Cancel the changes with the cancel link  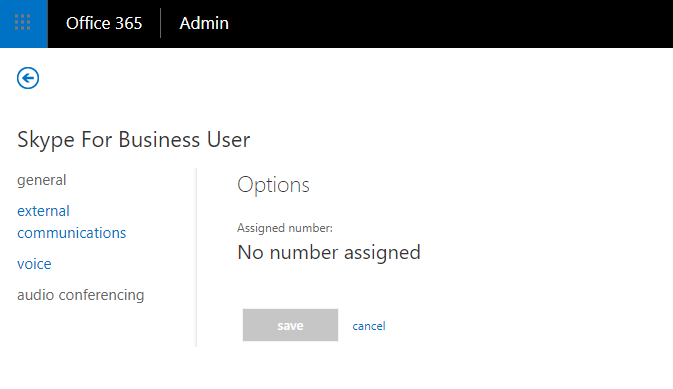(x=369, y=326)
